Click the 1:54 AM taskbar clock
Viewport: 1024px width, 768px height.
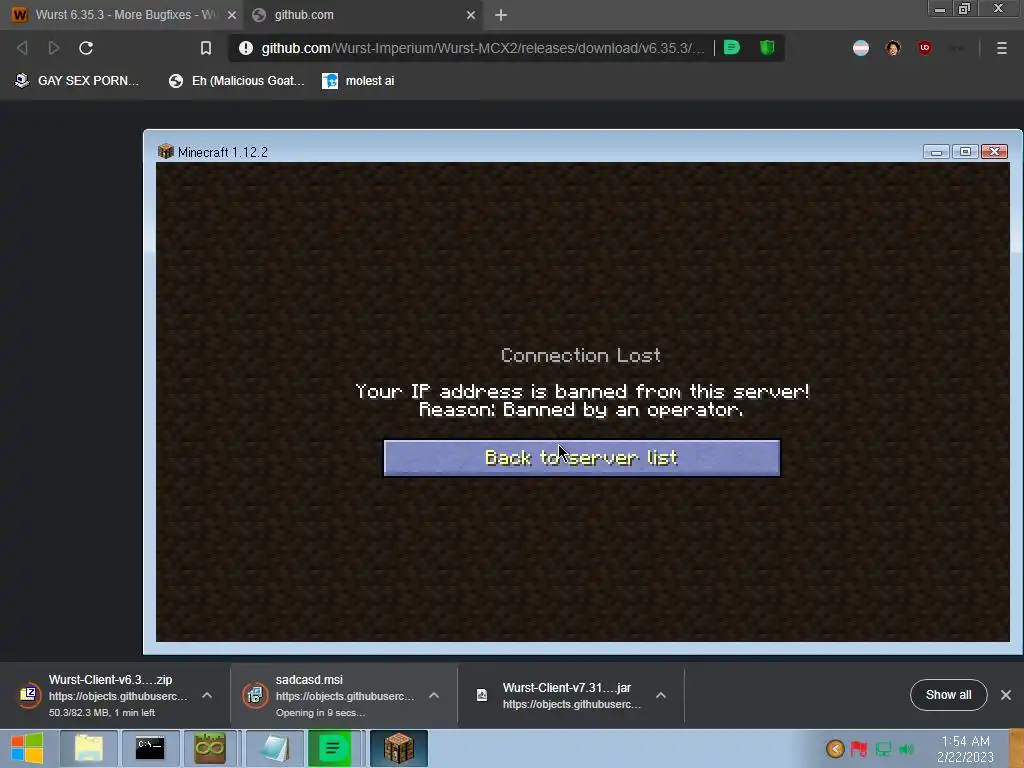(x=965, y=749)
